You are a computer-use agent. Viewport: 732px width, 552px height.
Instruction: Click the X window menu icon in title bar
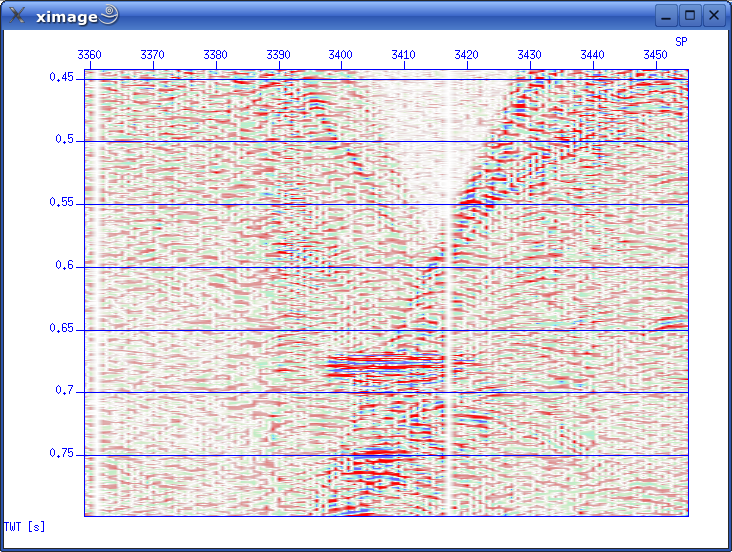tap(17, 15)
